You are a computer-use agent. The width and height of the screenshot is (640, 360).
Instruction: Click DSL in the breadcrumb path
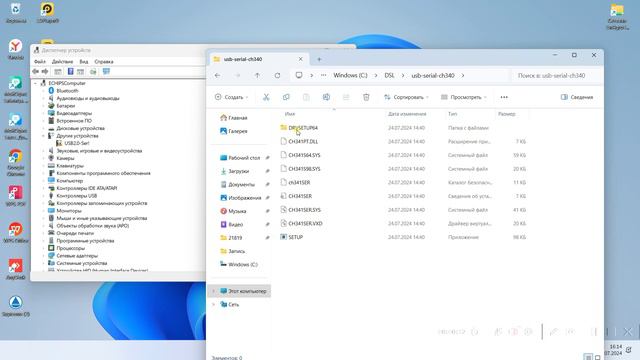click(389, 76)
